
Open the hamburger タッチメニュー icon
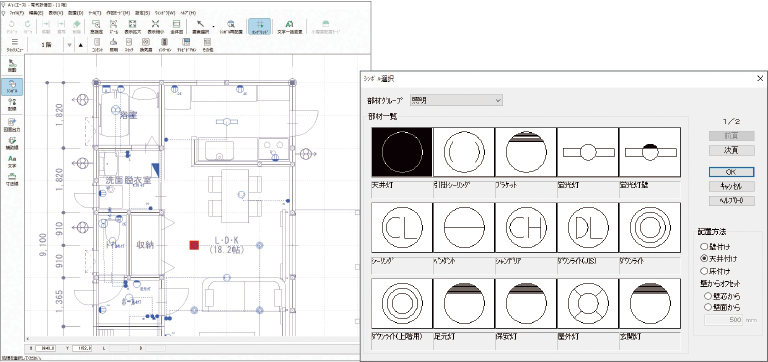[x=15, y=42]
